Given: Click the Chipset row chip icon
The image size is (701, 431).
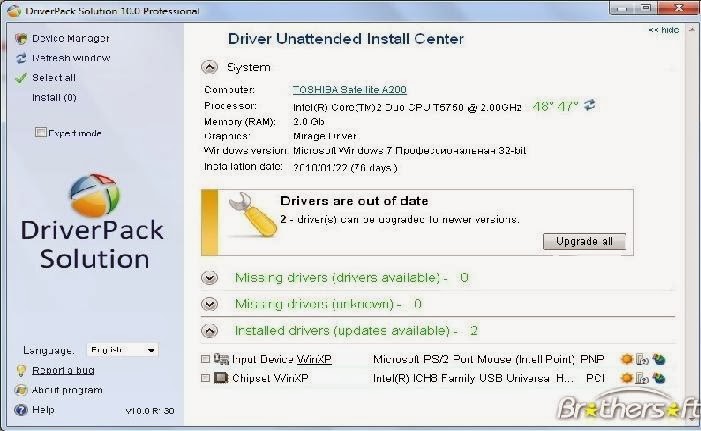Looking at the screenshot, I should coord(221,378).
